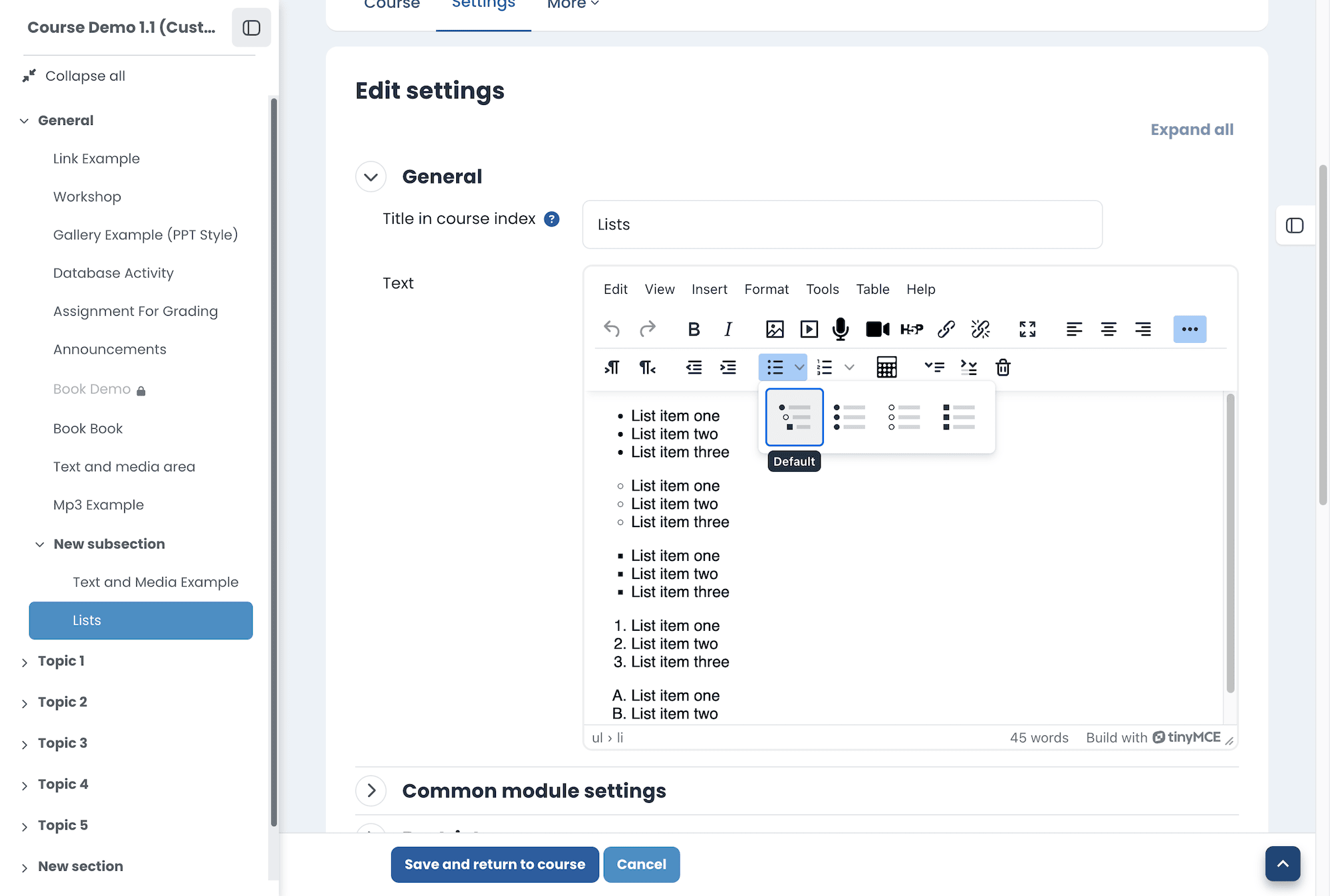Align text center

[x=1109, y=329]
